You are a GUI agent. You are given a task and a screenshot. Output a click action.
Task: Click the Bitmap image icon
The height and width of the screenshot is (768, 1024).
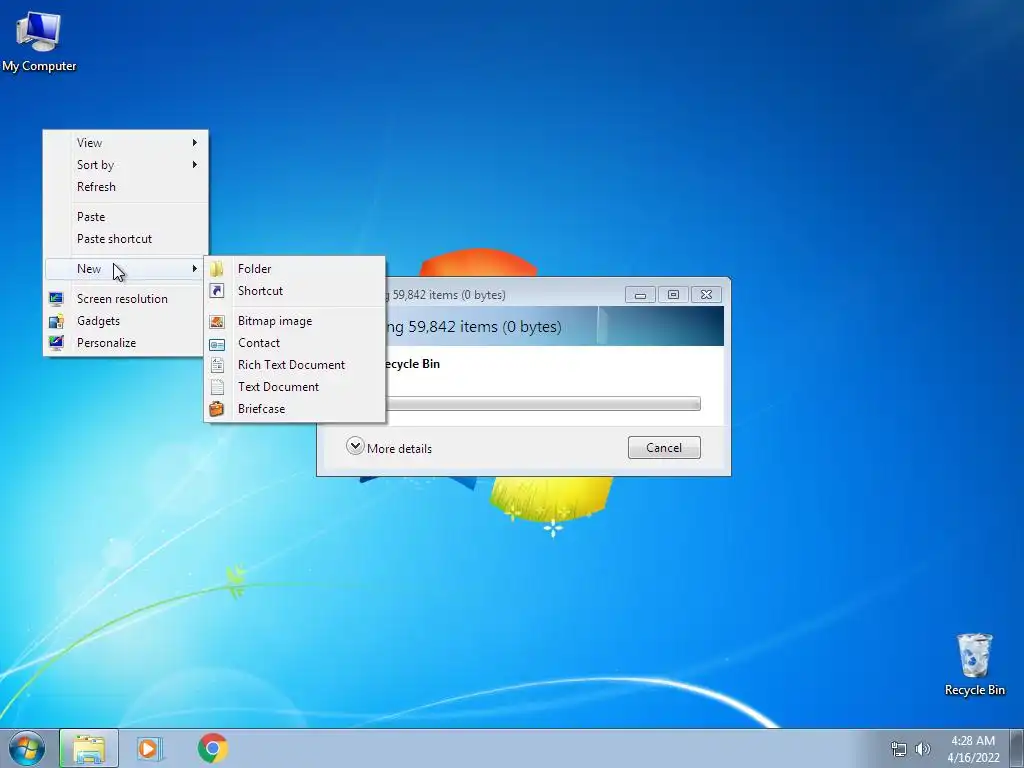point(217,321)
